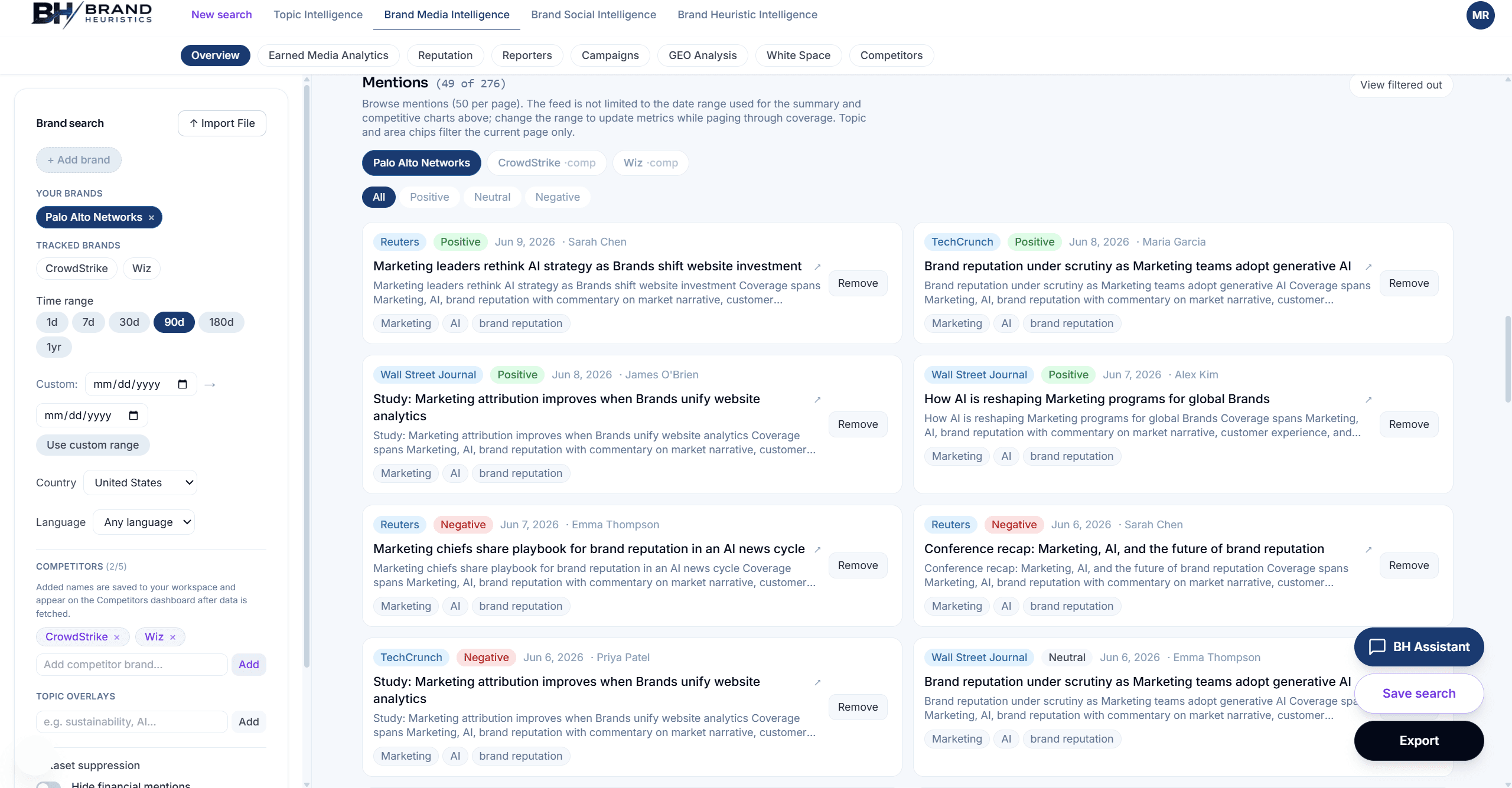Image resolution: width=1512 pixels, height=788 pixels.
Task: Show CrowdStrike comp mentions
Action: pyautogui.click(x=546, y=163)
